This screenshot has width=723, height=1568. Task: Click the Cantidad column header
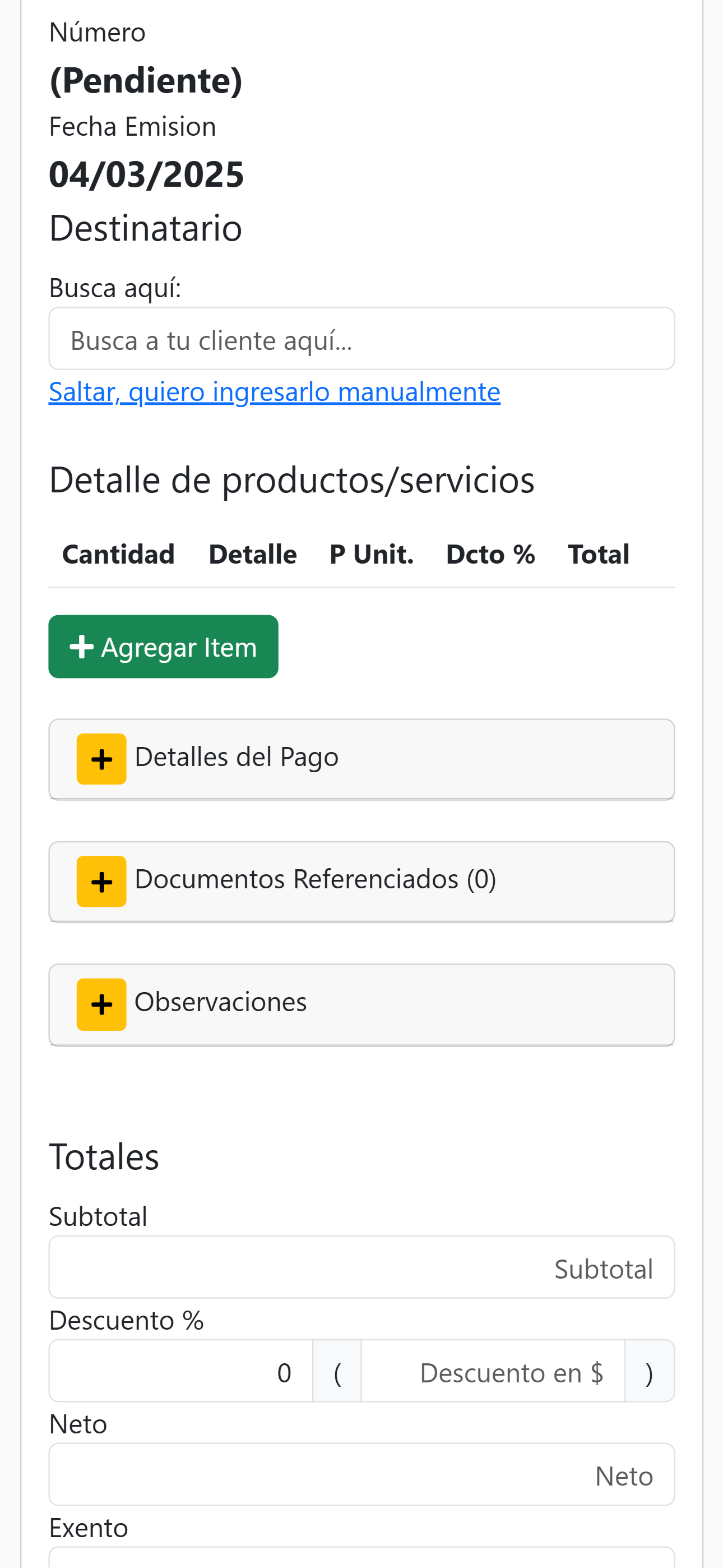[119, 554]
